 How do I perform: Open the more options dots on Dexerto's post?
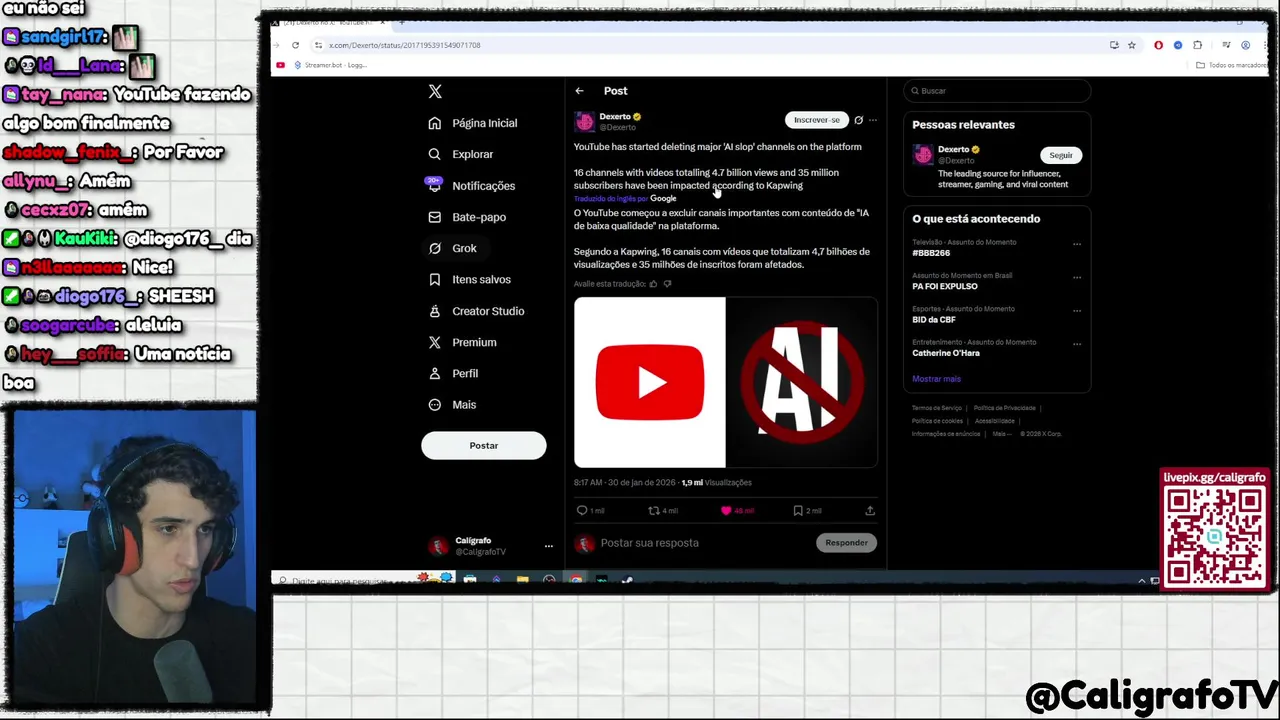tap(873, 120)
